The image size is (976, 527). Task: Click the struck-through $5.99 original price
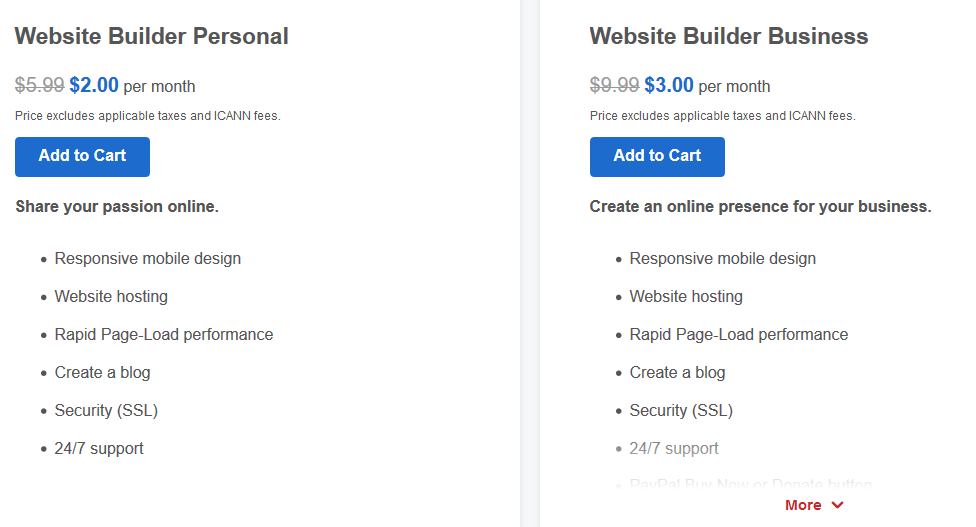(39, 85)
